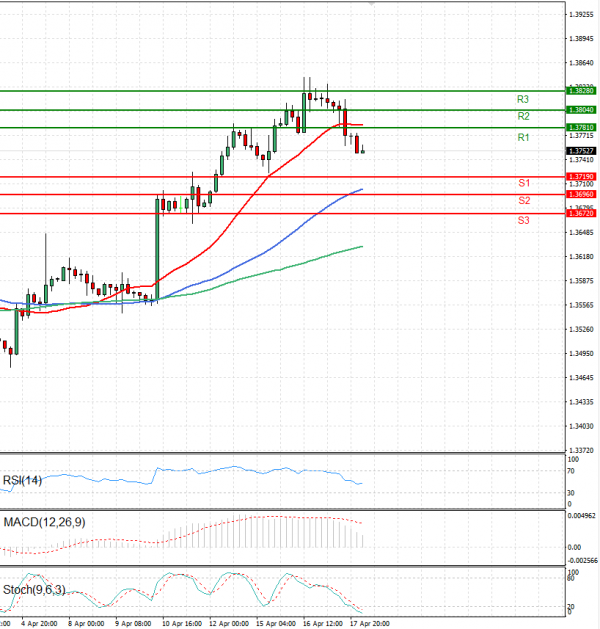Select the 1.36720 red price tag

coord(581,213)
